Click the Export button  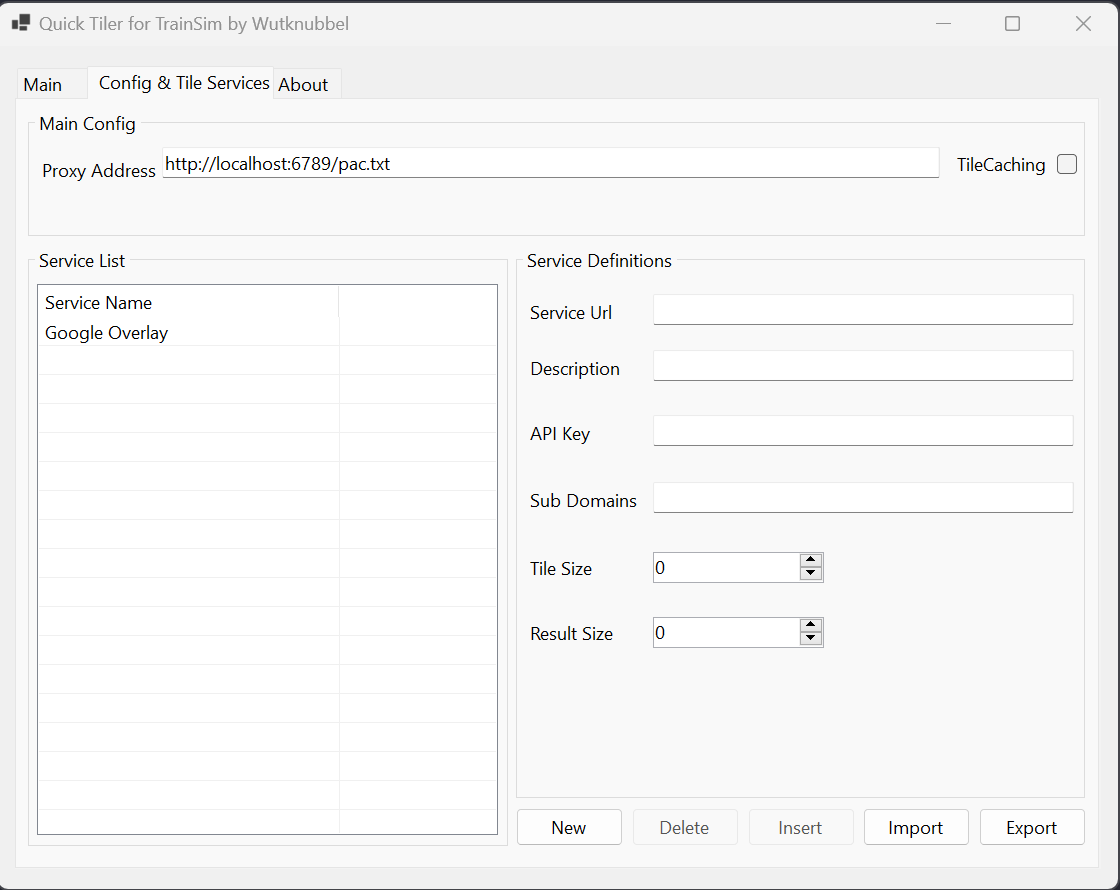pyautogui.click(x=1031, y=827)
